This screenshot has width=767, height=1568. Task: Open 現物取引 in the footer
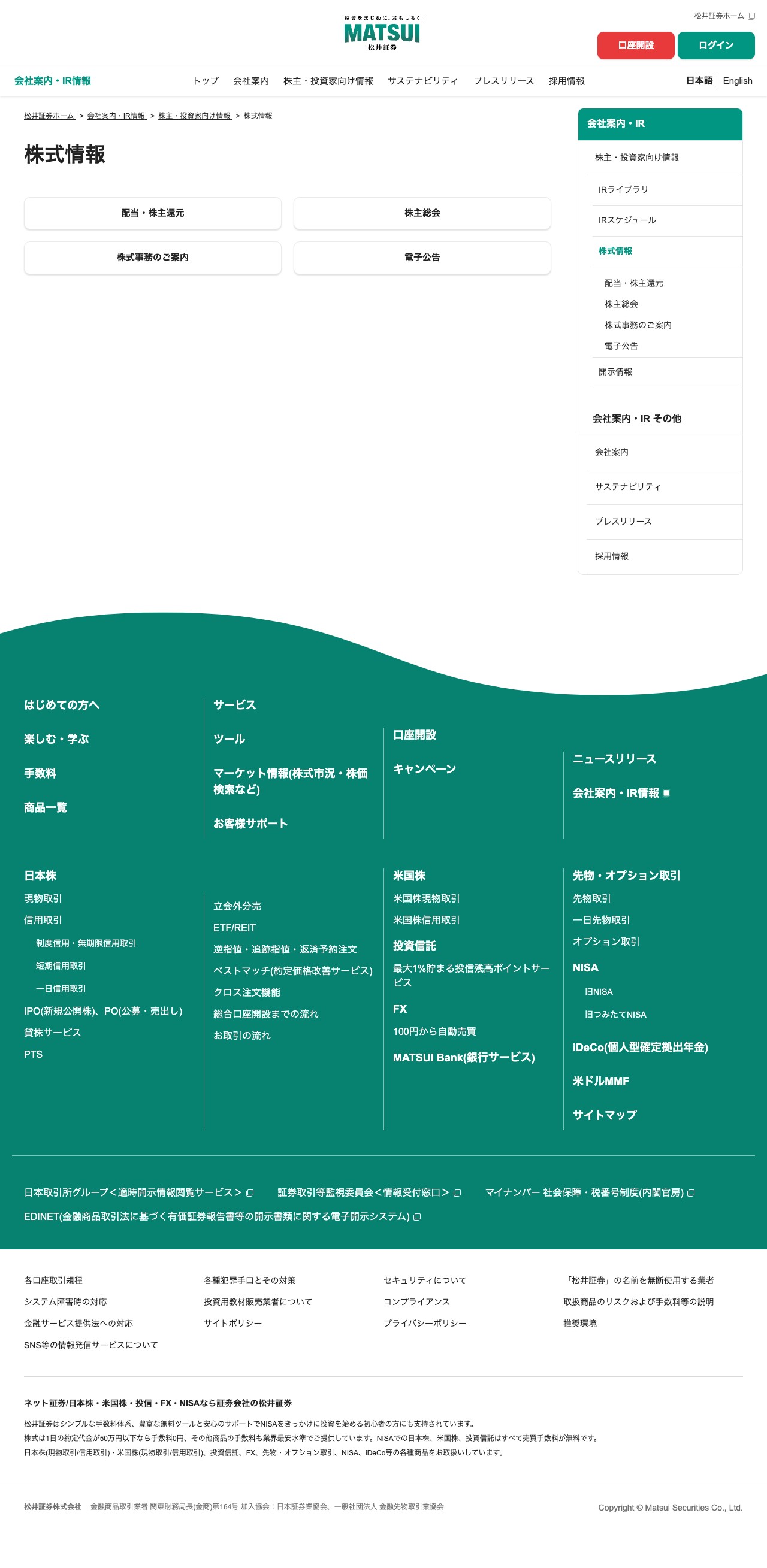point(43,898)
